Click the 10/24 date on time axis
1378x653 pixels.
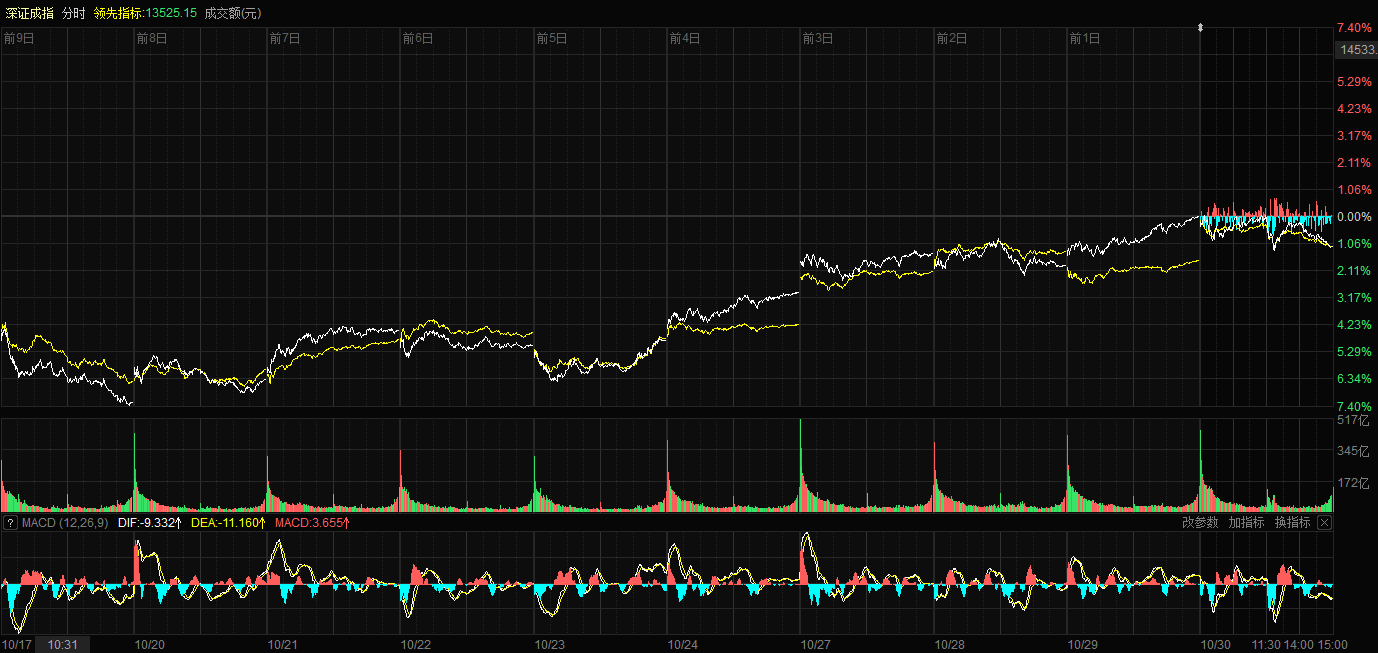coord(683,645)
